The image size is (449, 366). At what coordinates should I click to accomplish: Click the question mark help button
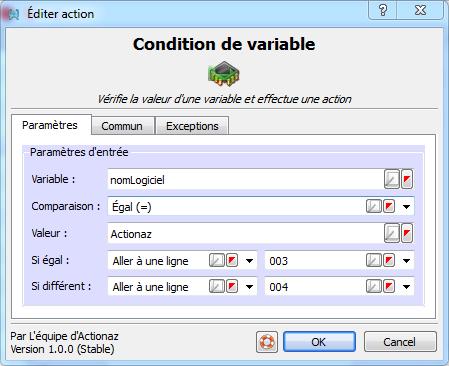click(x=383, y=11)
